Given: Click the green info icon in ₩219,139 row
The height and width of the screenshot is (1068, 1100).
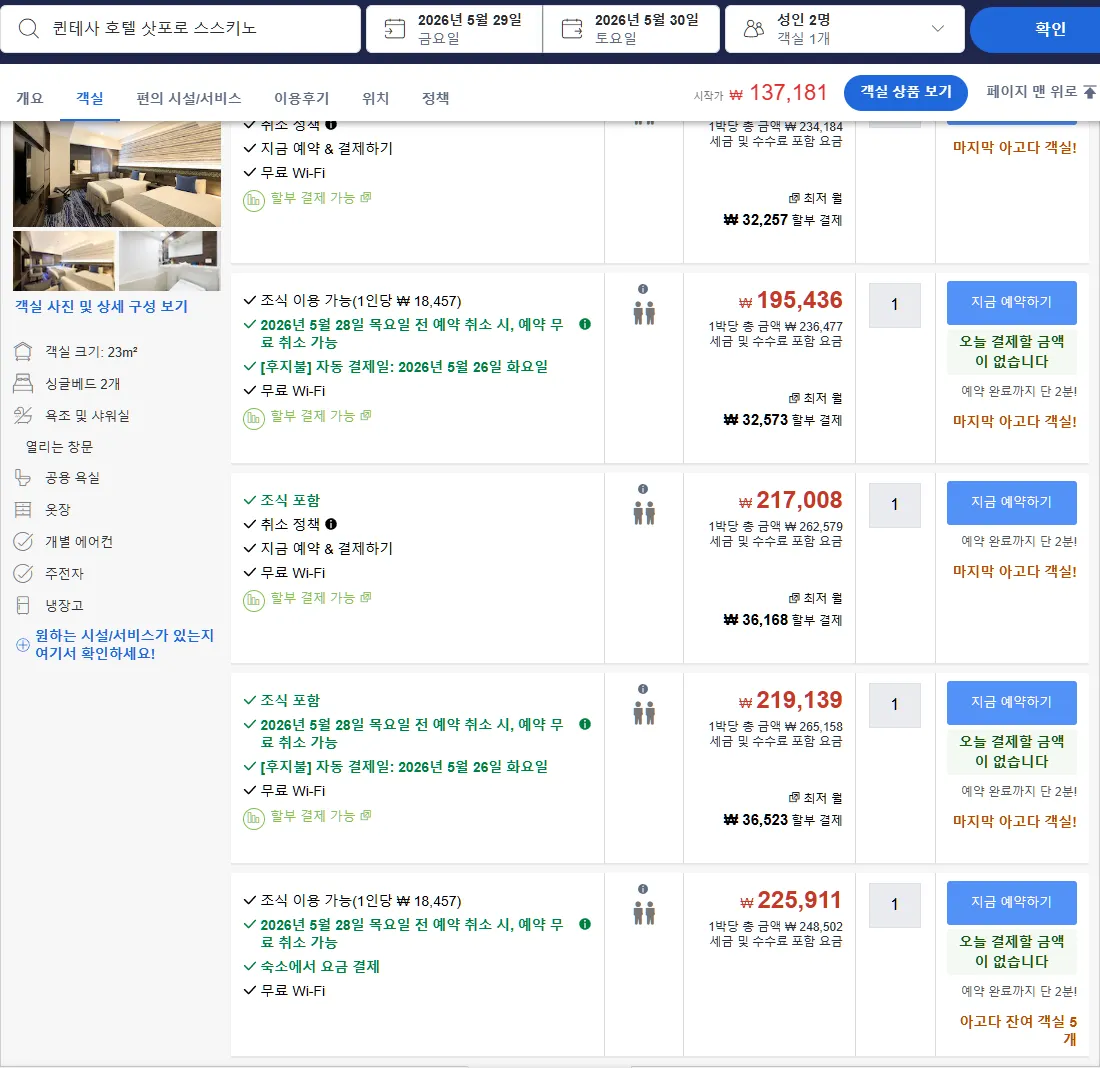Looking at the screenshot, I should [585, 724].
